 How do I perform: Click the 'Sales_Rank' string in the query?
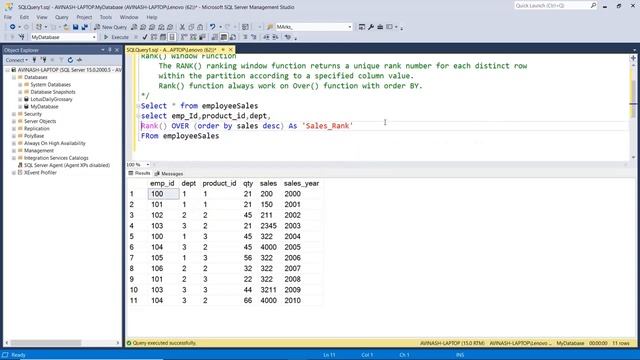(x=328, y=126)
